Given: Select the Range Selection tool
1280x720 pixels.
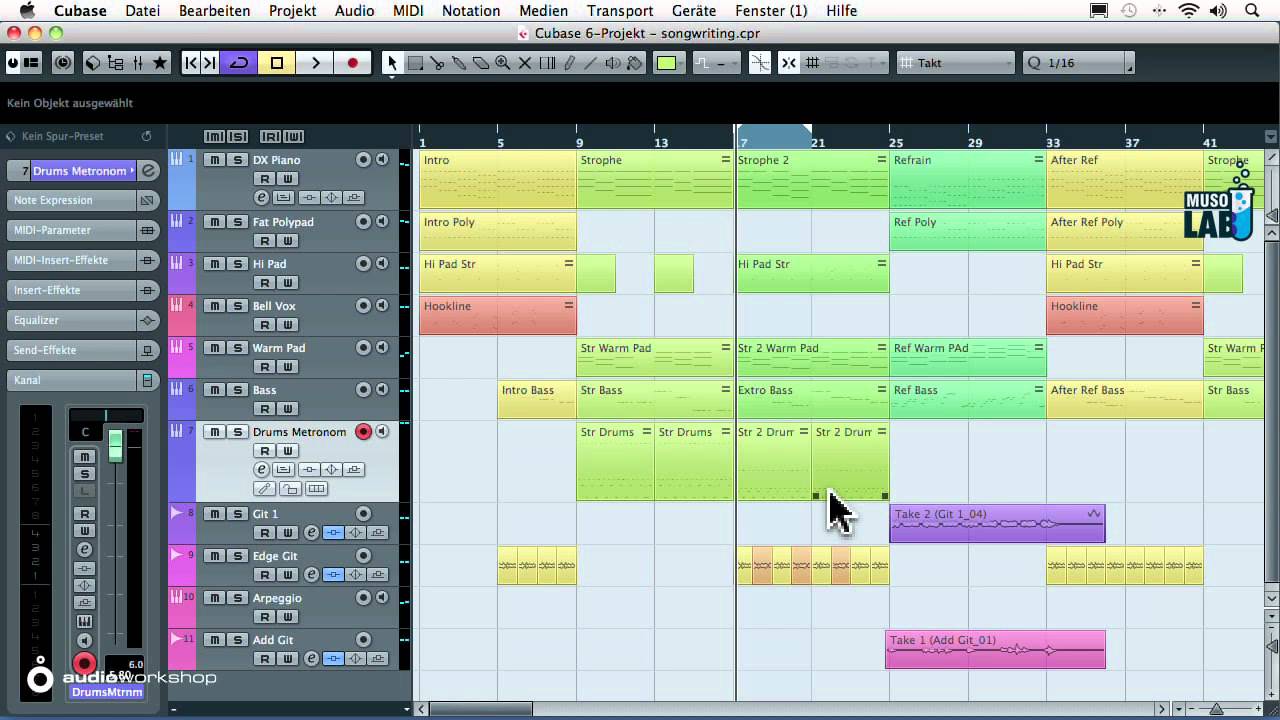Looking at the screenshot, I should point(415,63).
